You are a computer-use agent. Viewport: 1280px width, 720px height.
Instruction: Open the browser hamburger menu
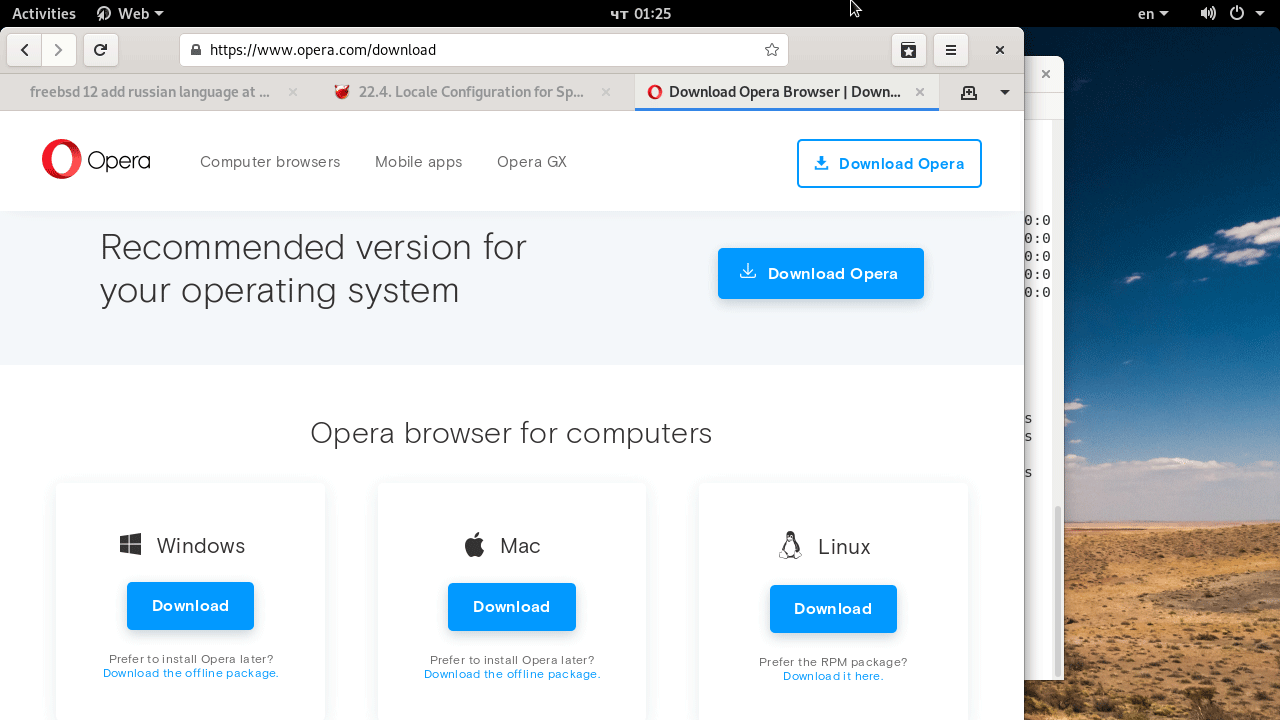coord(951,50)
